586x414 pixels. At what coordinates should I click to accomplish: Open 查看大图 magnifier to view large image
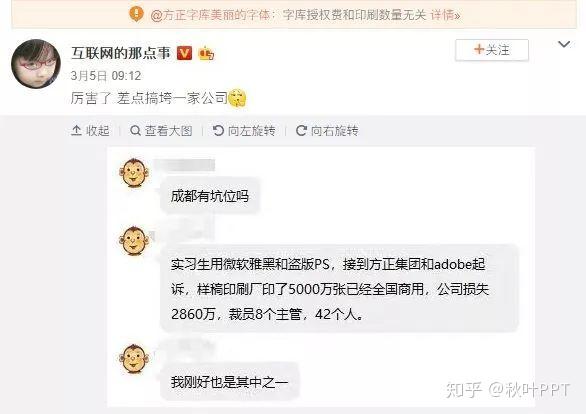(x=161, y=131)
